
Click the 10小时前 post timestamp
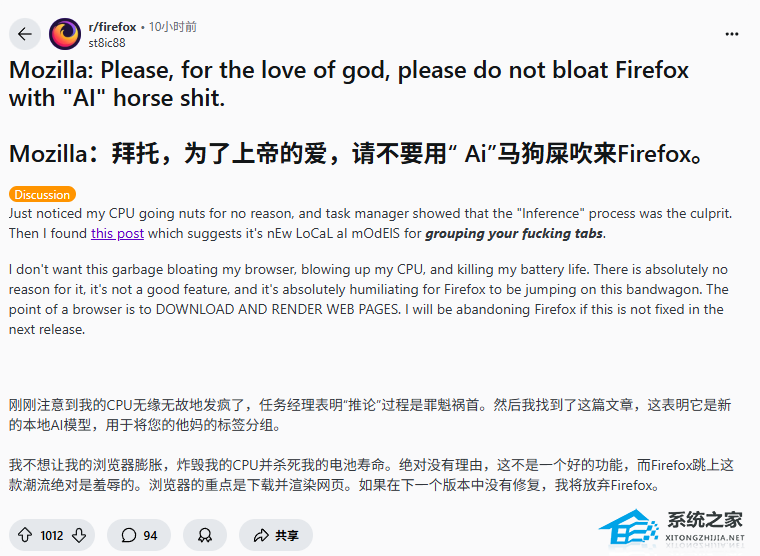point(173,27)
